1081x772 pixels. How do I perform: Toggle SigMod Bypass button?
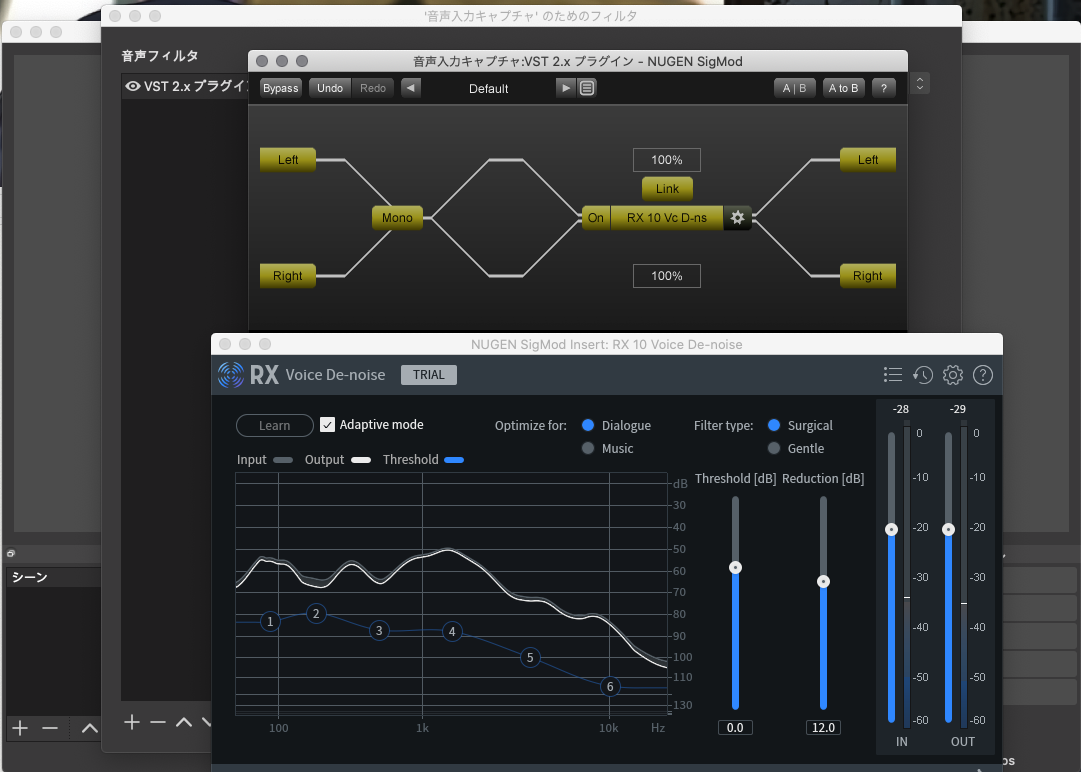(x=281, y=88)
